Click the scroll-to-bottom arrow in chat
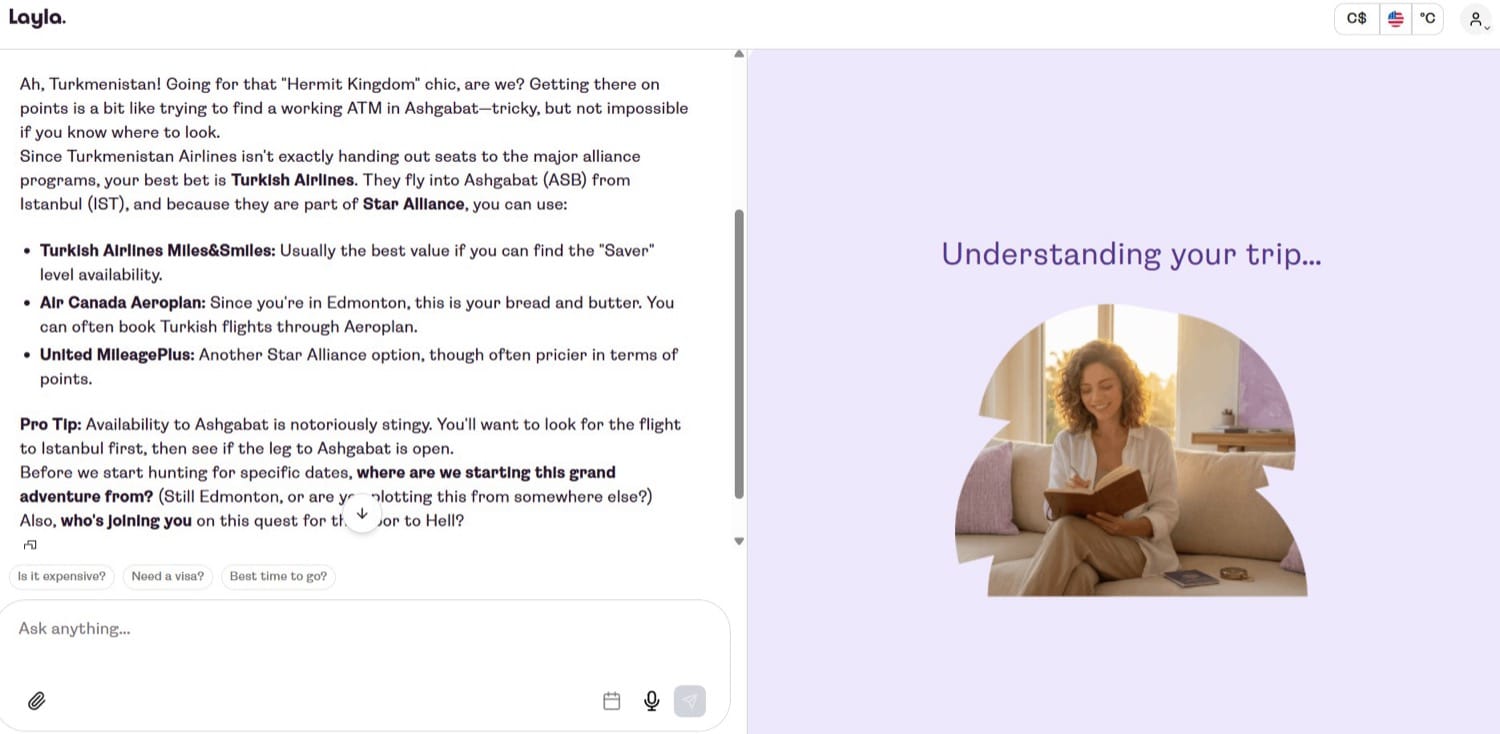The image size is (1500, 734). tap(362, 514)
